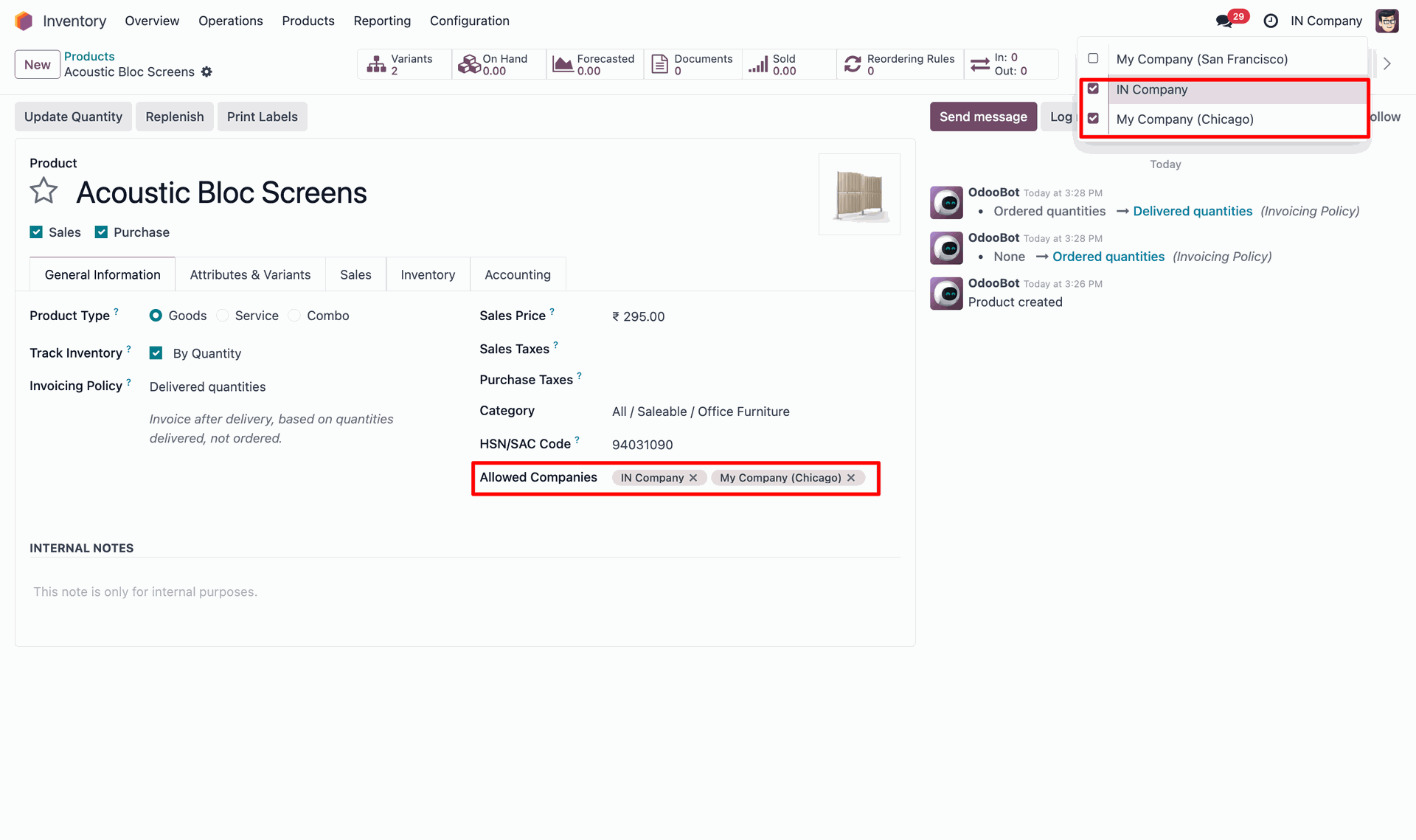Open the On Hand stock button
This screenshot has height=840, width=1416.
498,64
